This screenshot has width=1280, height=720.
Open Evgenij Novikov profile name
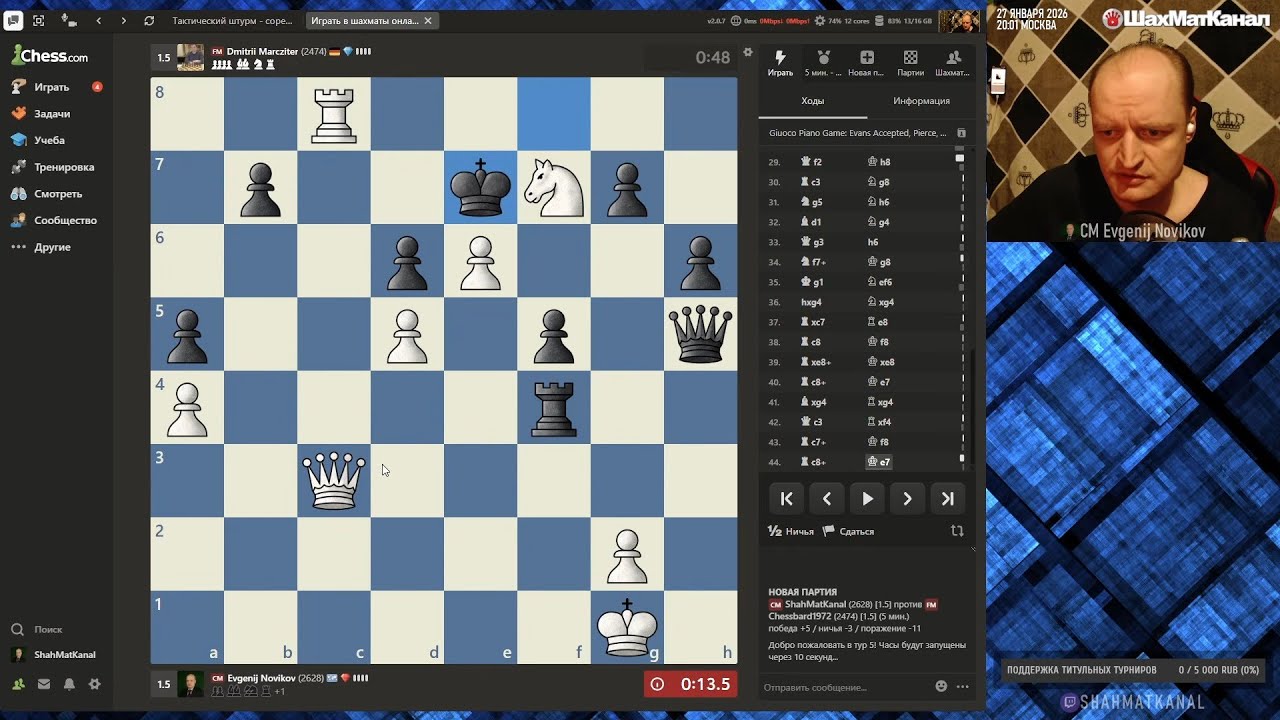coord(262,678)
